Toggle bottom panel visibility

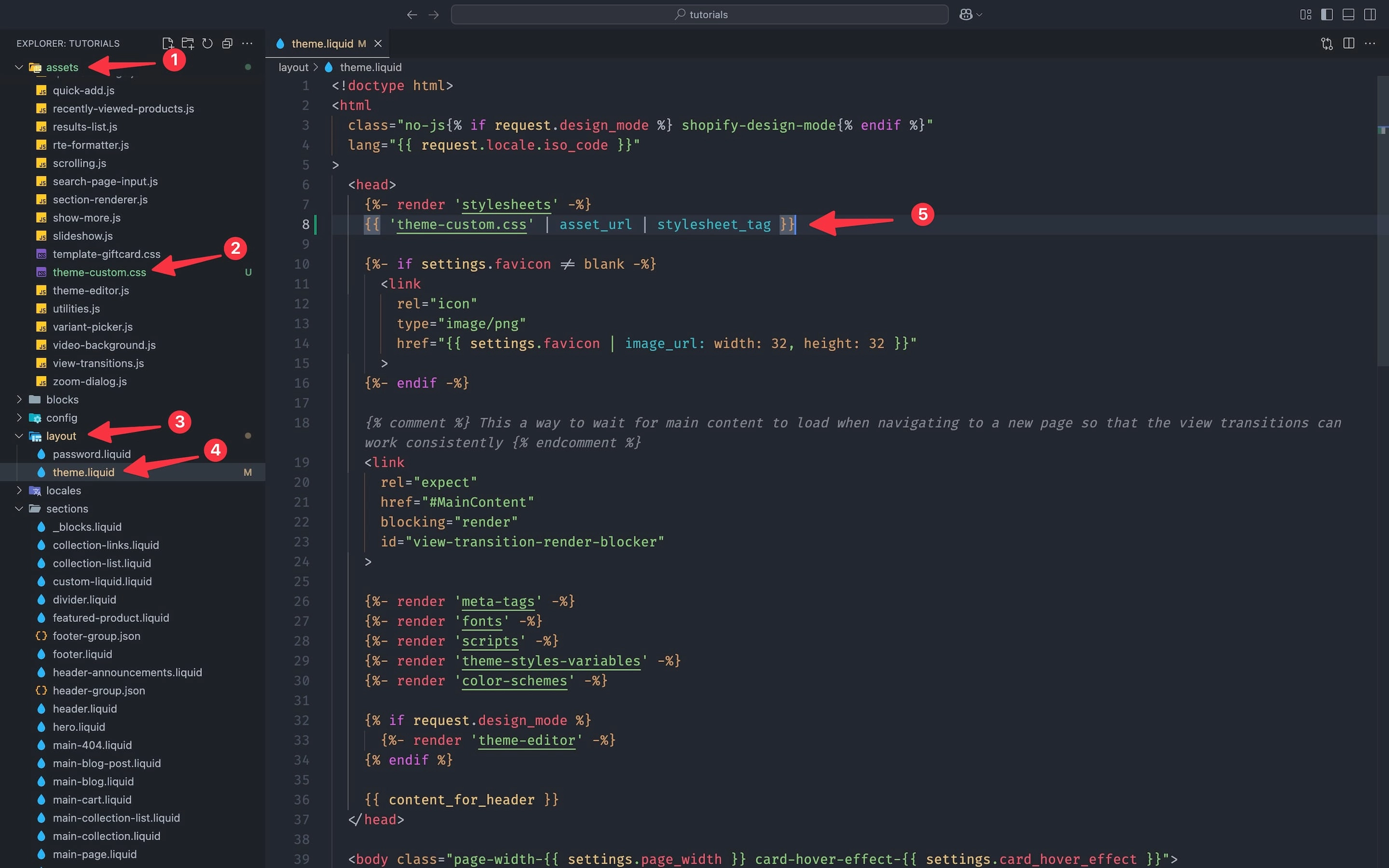coord(1348,14)
